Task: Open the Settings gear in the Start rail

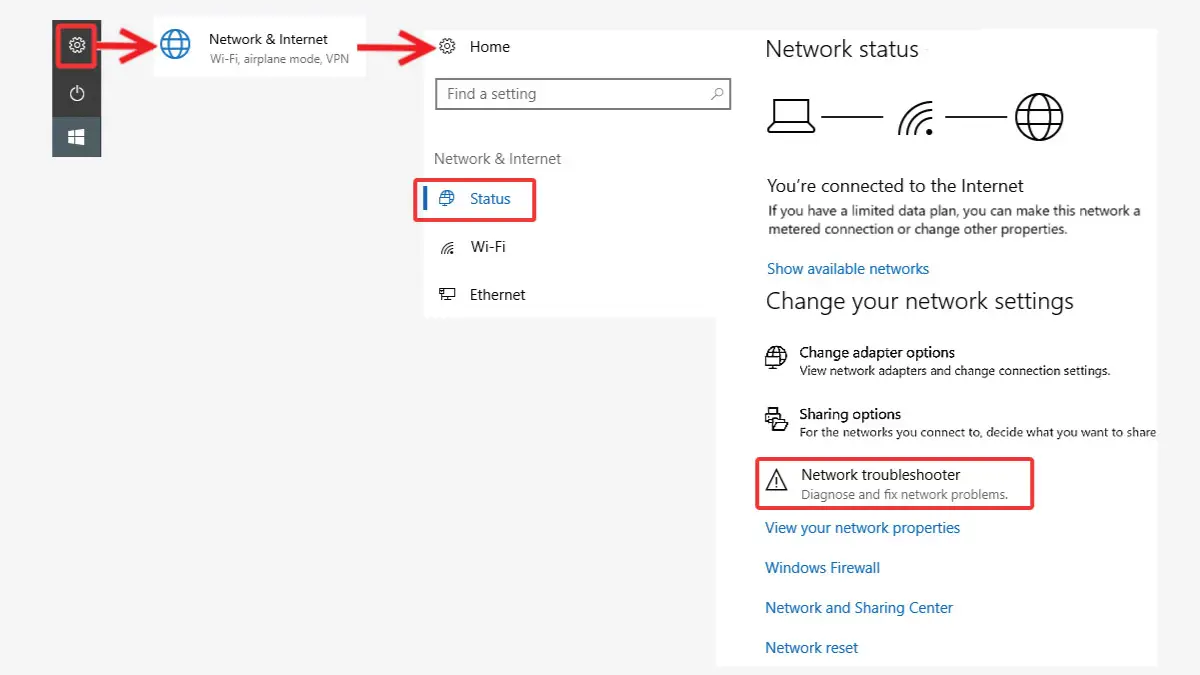Action: [x=76, y=46]
